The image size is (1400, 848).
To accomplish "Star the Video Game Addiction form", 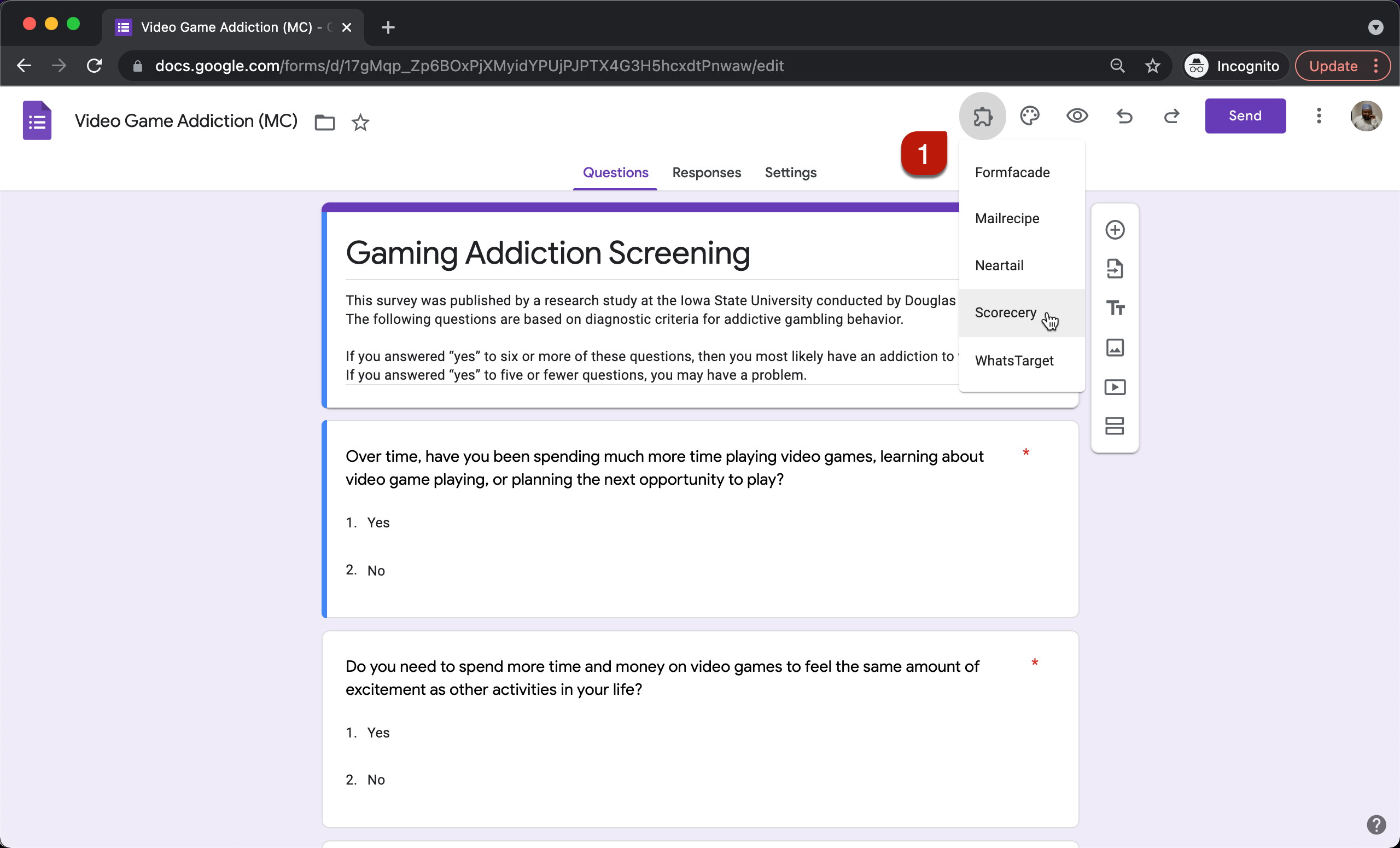I will (360, 122).
